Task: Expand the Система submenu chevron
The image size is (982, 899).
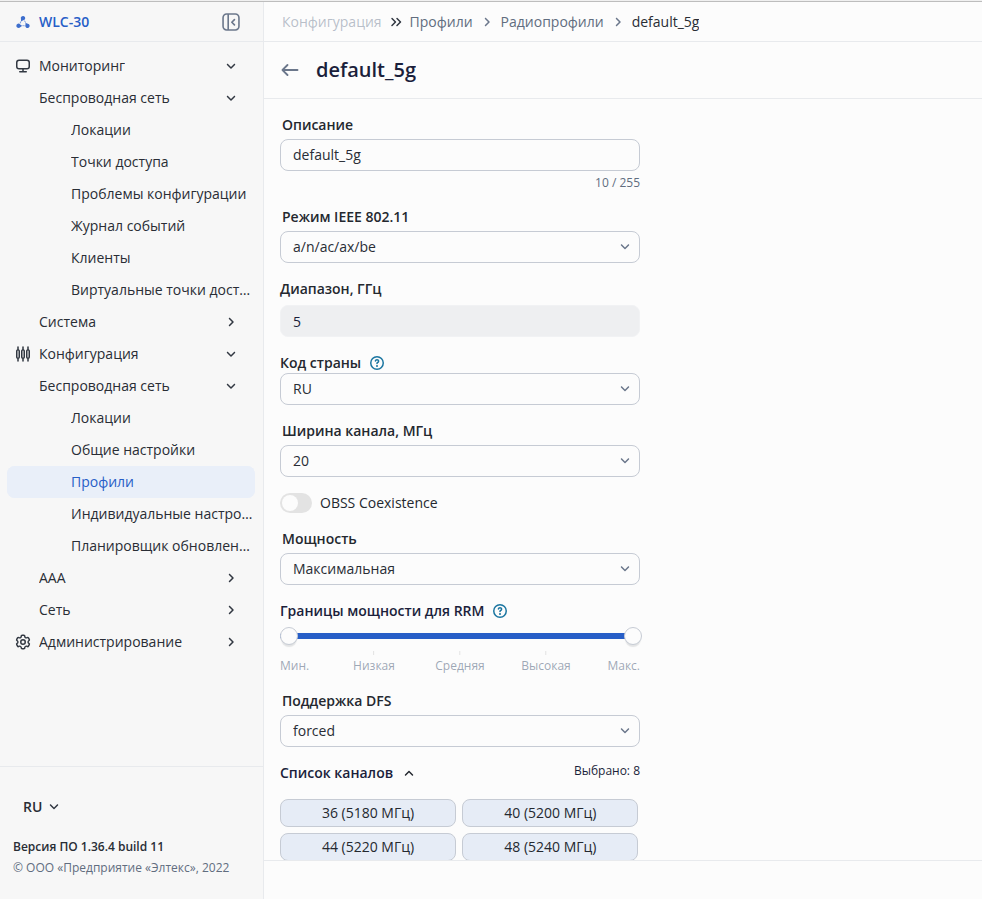Action: coord(231,322)
